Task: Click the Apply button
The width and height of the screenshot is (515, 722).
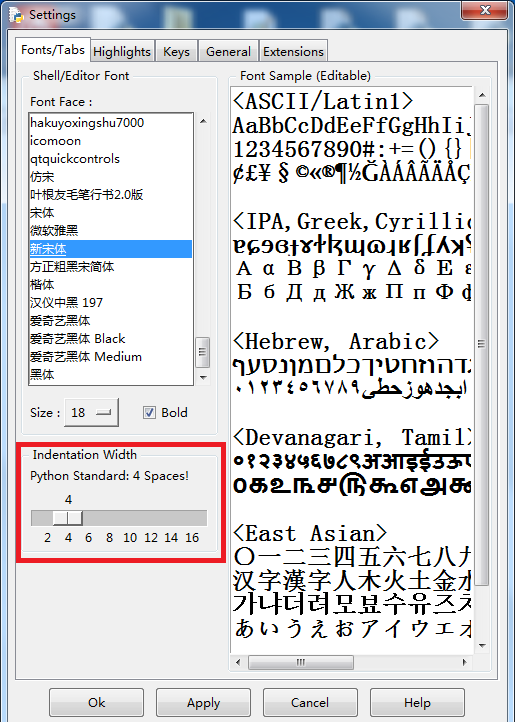Action: (203, 703)
